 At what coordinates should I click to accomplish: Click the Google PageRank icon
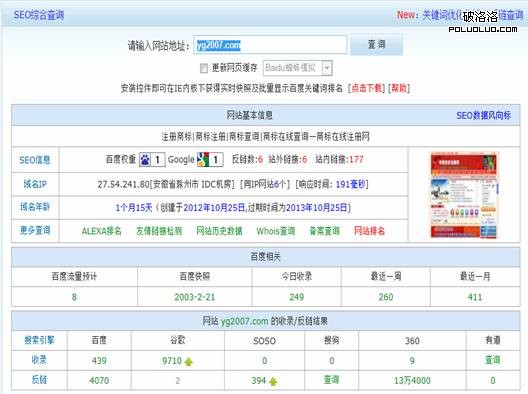coord(203,159)
